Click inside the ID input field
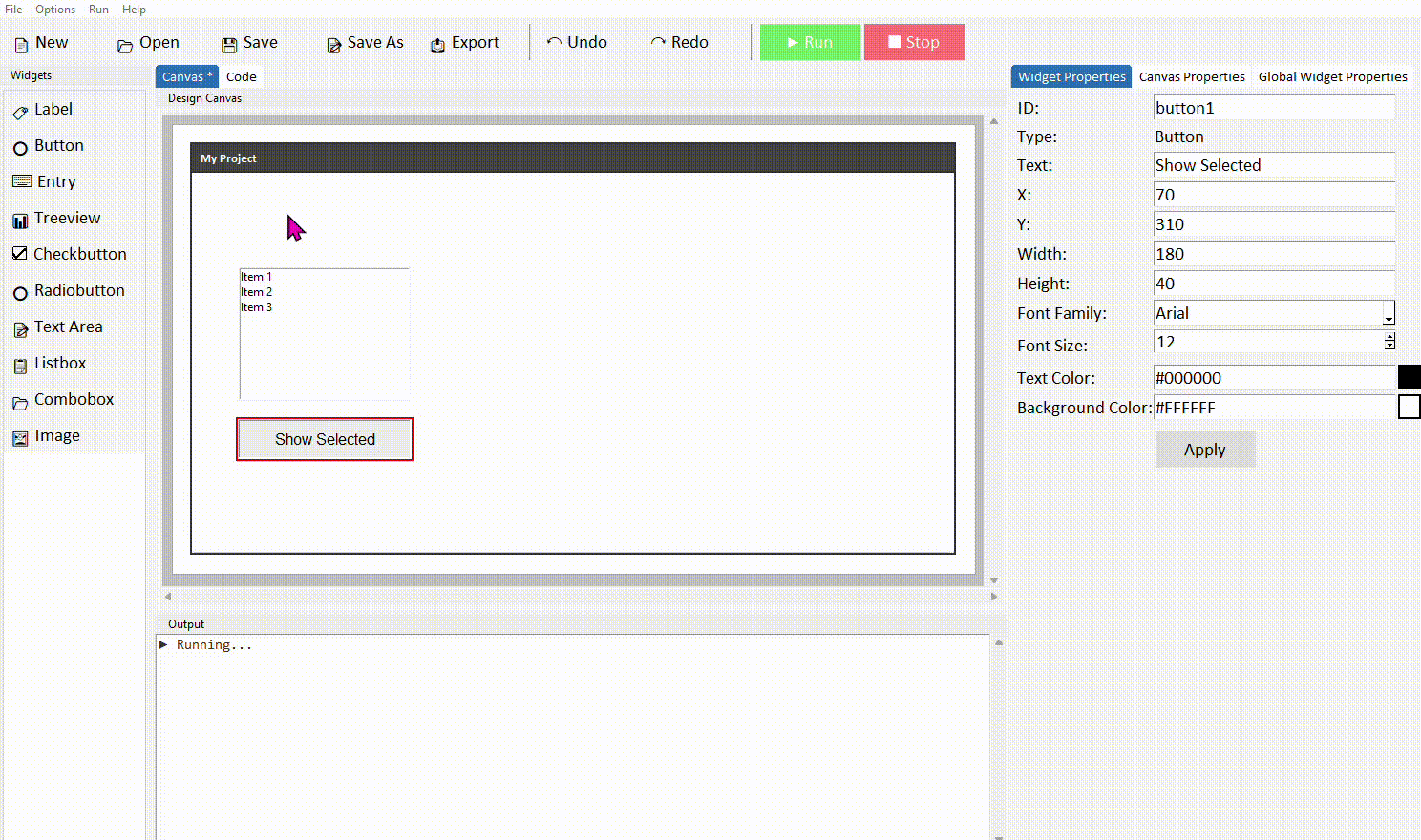The height and width of the screenshot is (840, 1421). (1274, 107)
